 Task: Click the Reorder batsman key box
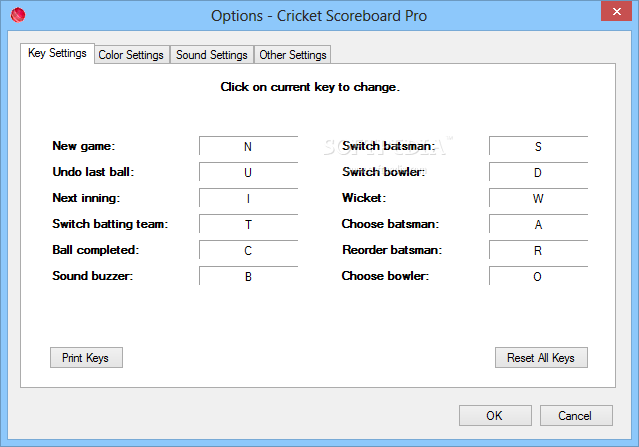pos(538,250)
